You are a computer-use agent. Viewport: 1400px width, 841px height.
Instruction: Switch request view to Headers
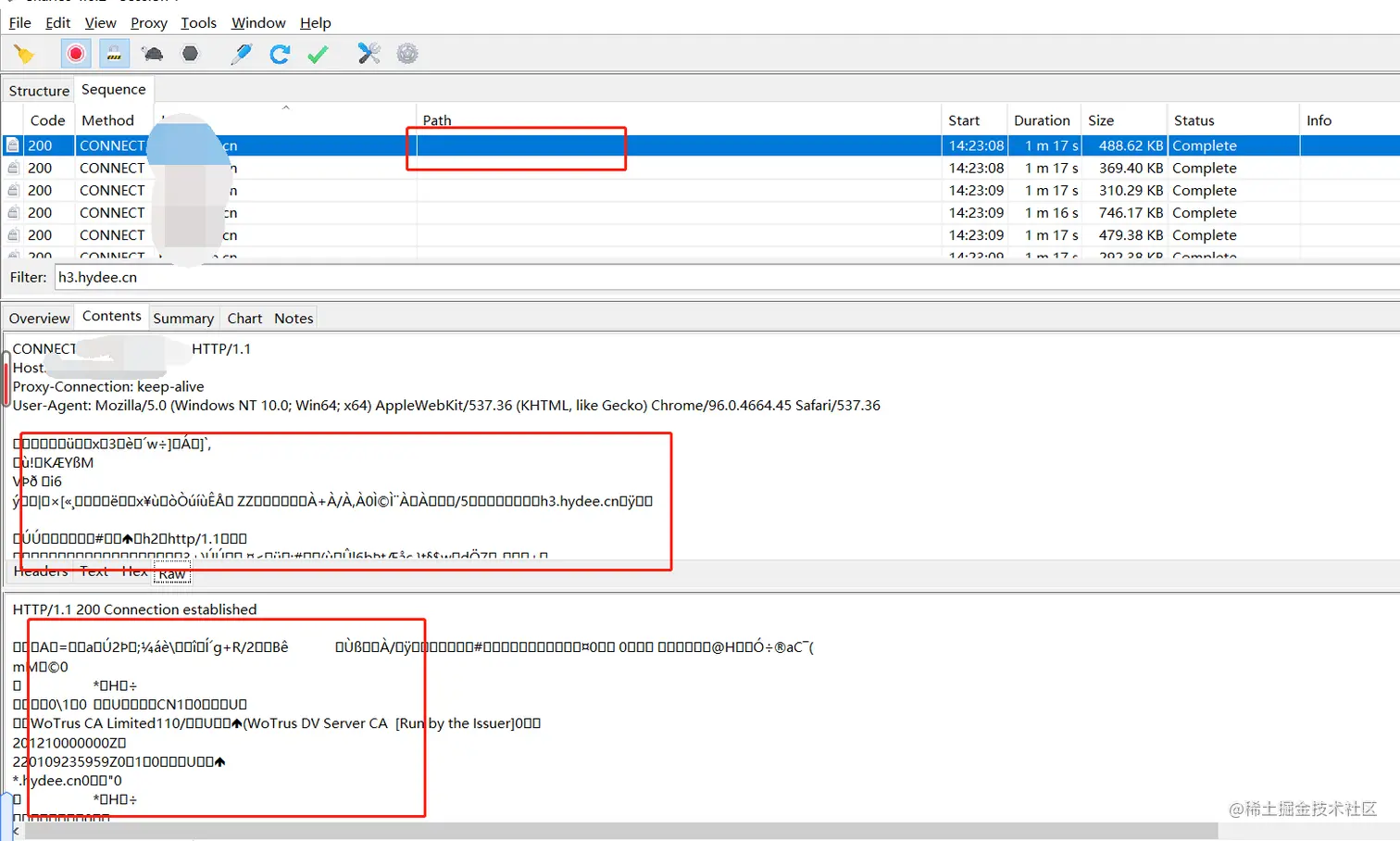[x=41, y=571]
